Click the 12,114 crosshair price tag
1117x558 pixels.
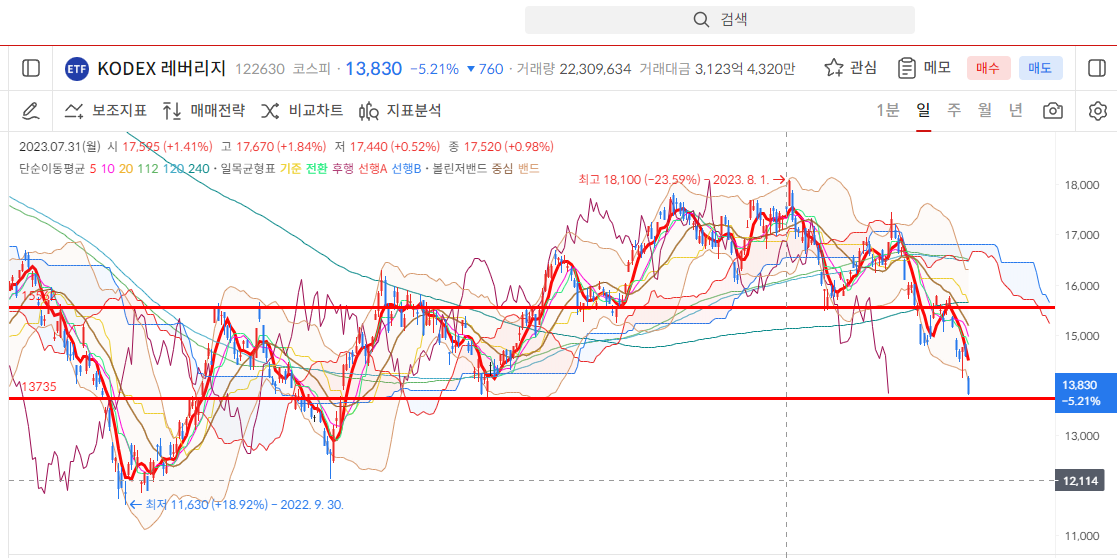[x=1080, y=480]
